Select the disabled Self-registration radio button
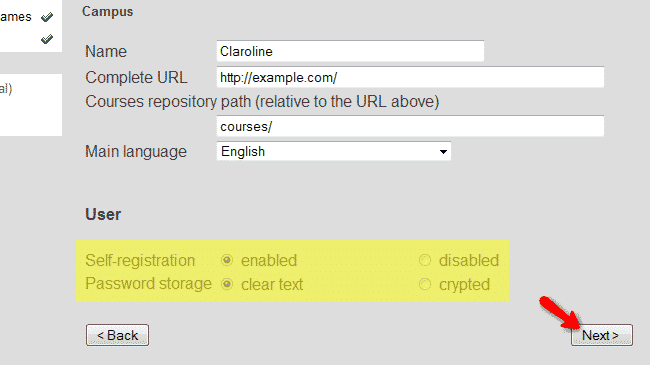 click(425, 260)
